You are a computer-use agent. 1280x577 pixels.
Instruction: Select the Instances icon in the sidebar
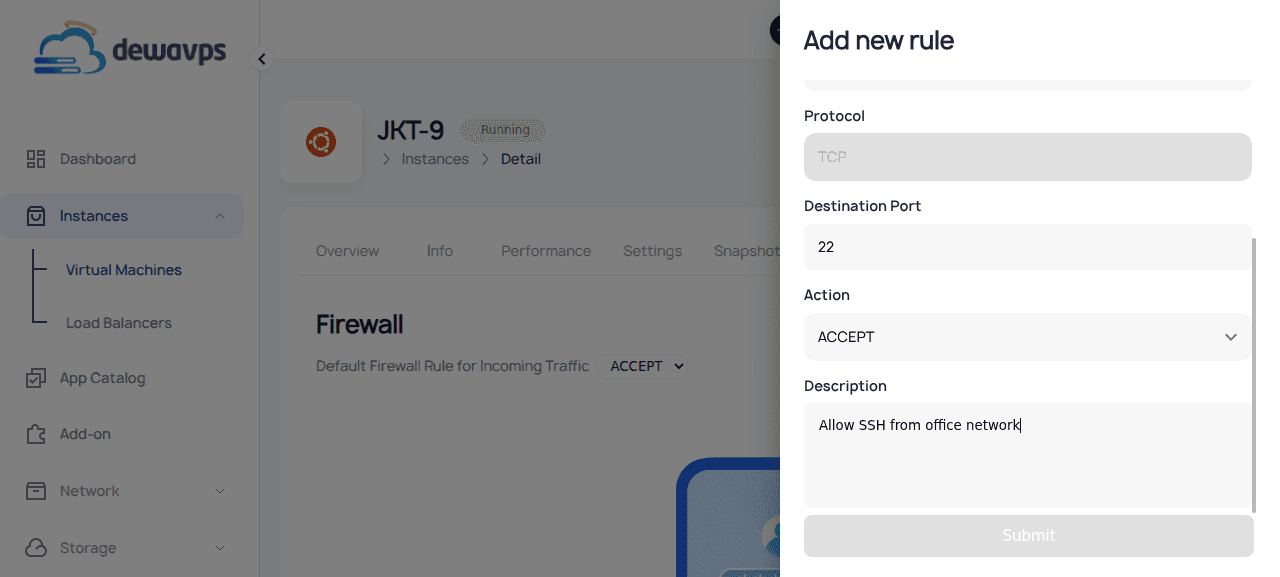pos(36,215)
